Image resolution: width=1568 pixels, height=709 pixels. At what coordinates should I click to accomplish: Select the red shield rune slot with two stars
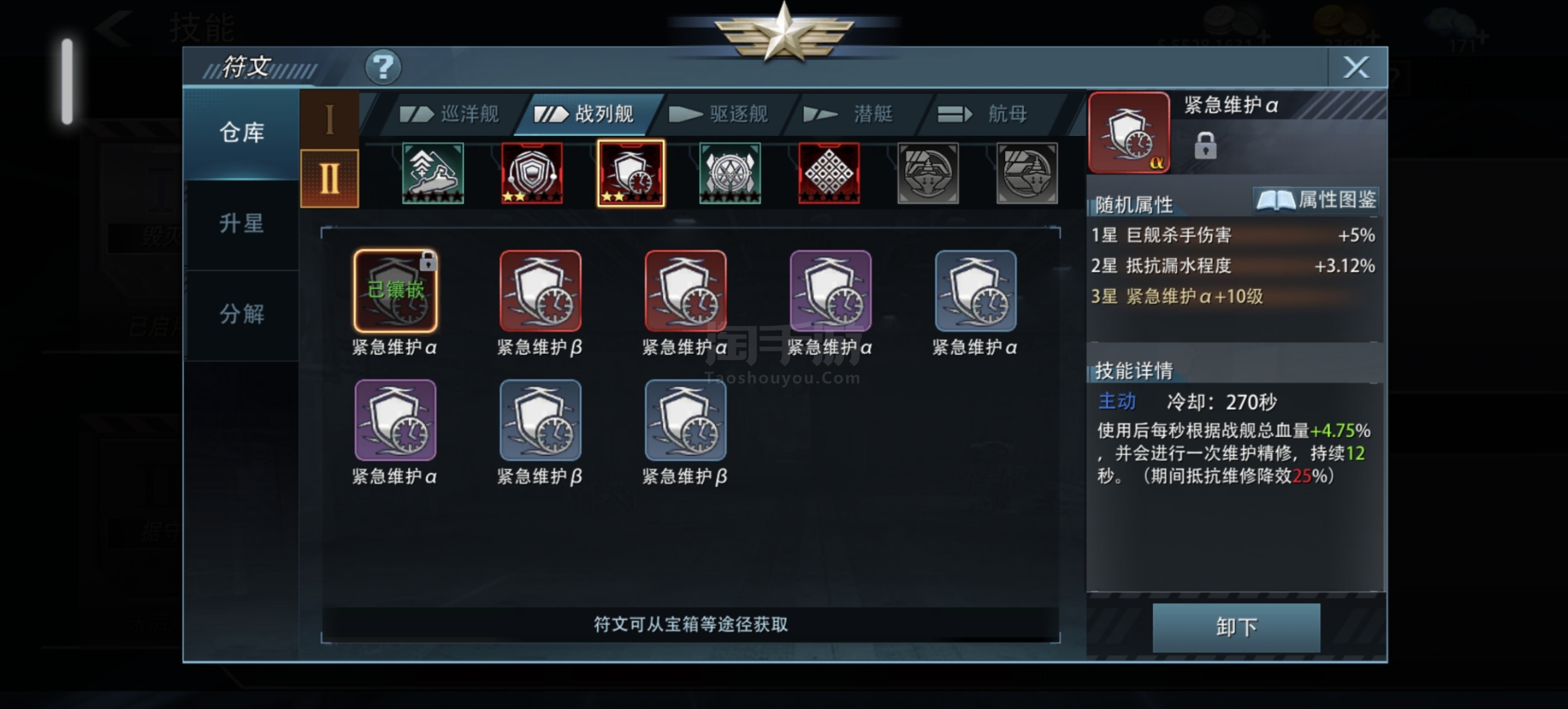(x=532, y=173)
